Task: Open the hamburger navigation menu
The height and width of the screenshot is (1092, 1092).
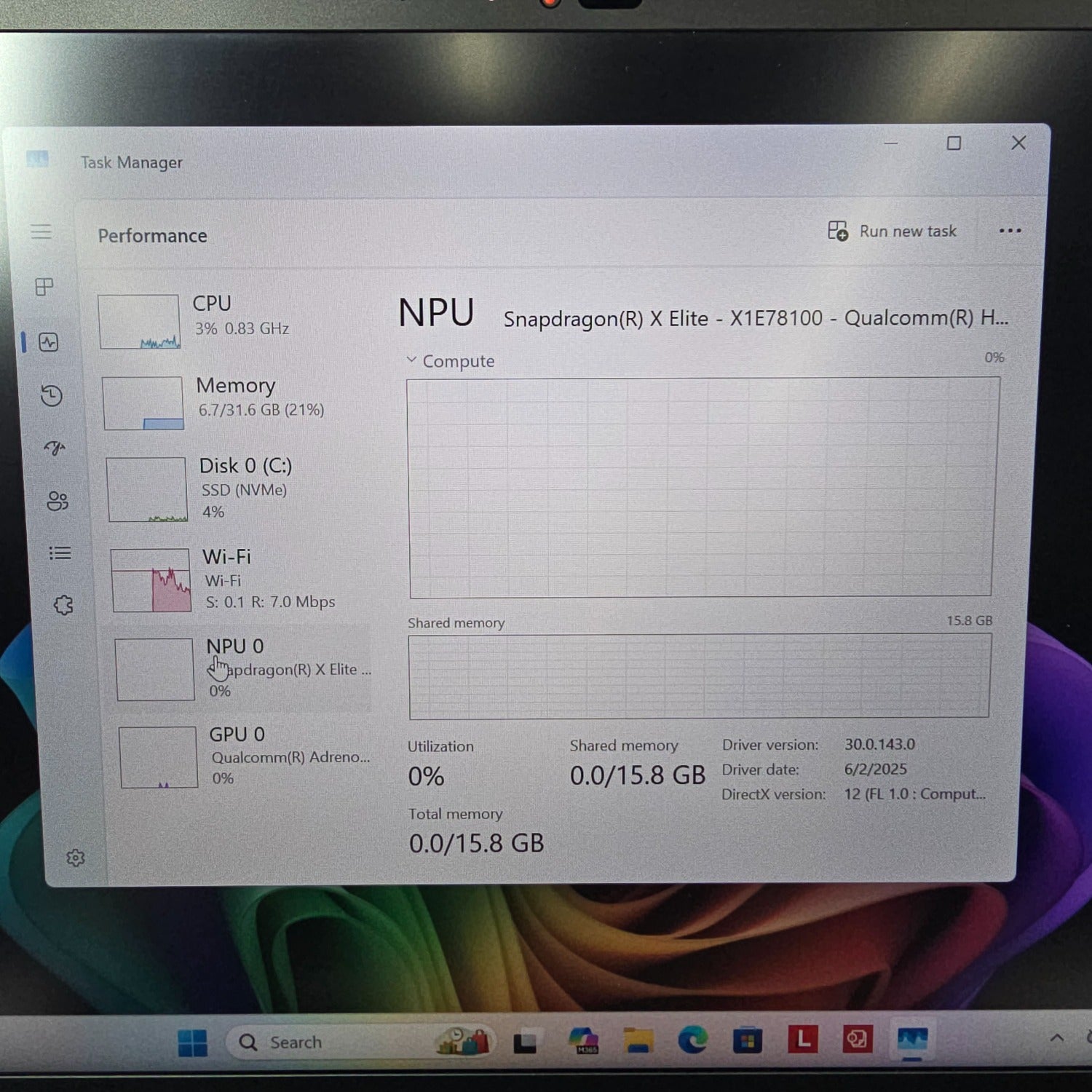Action: 41,232
